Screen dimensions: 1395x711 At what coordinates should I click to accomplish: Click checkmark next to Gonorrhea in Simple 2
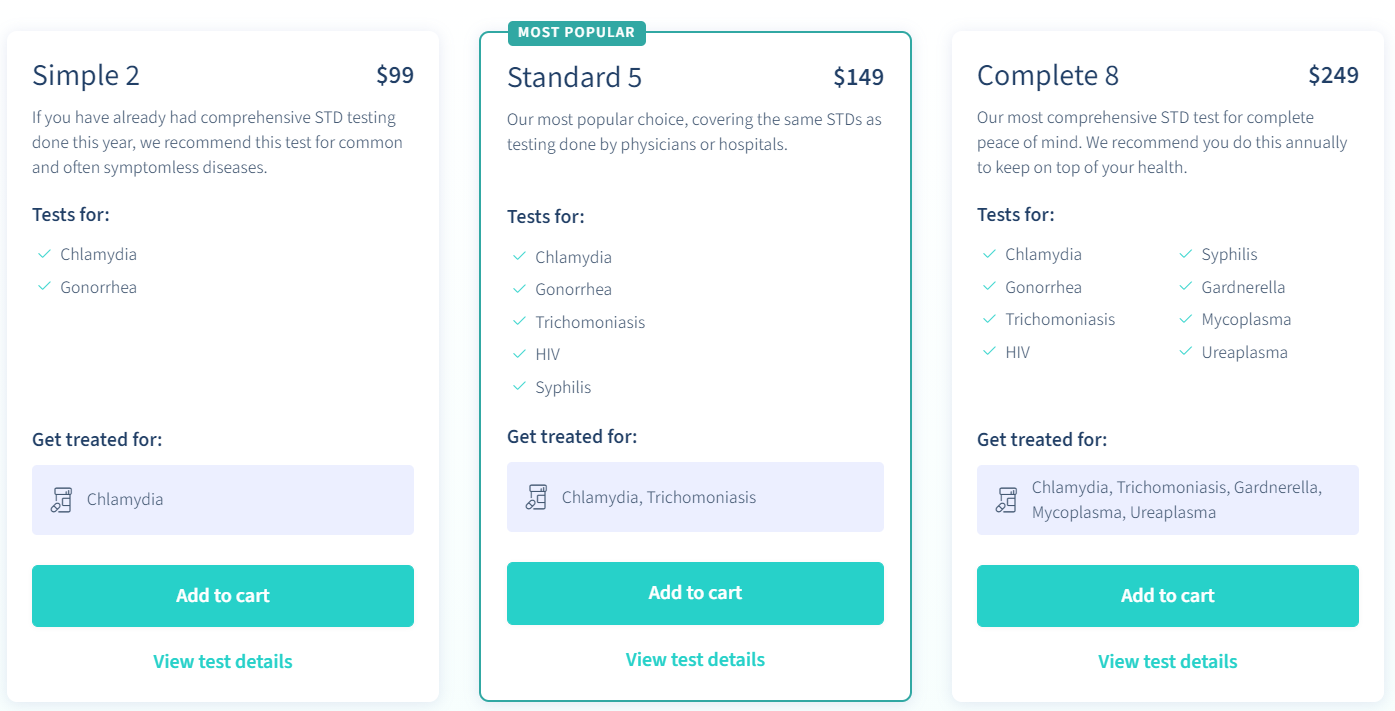point(44,286)
